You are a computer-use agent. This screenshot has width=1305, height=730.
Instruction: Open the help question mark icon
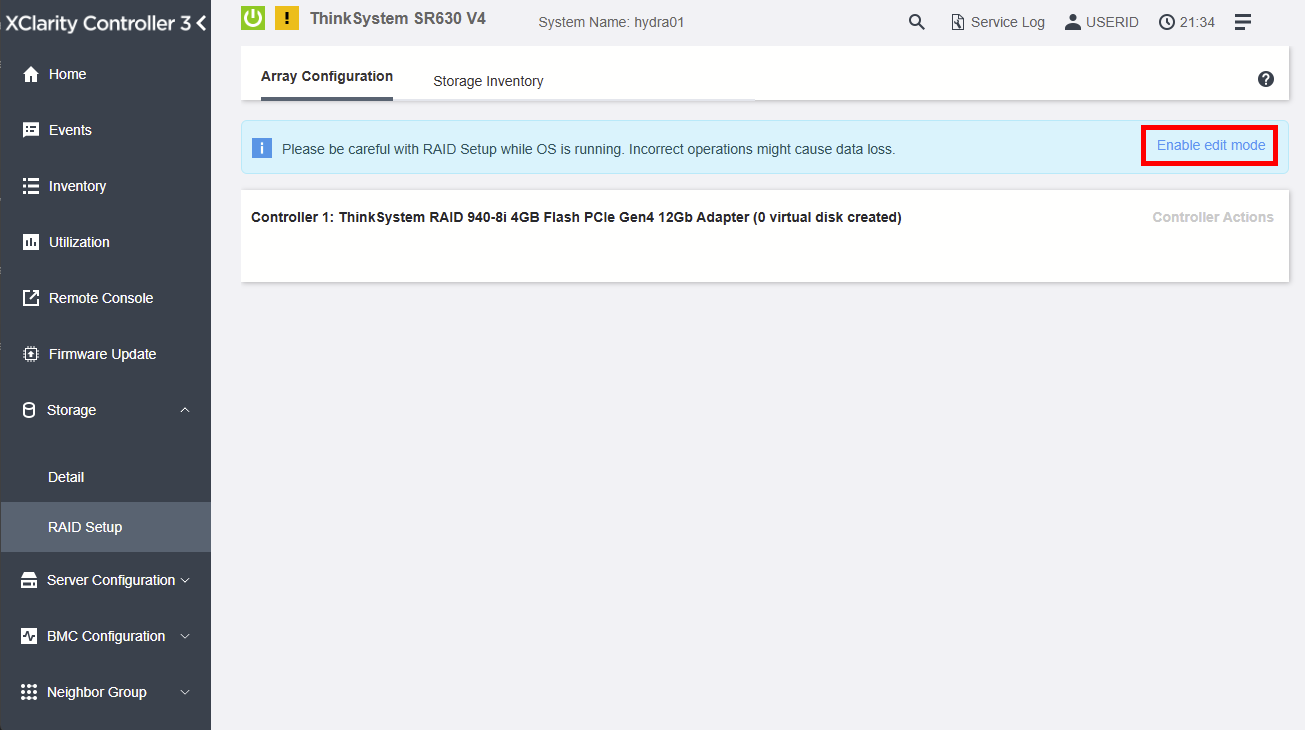1266,79
